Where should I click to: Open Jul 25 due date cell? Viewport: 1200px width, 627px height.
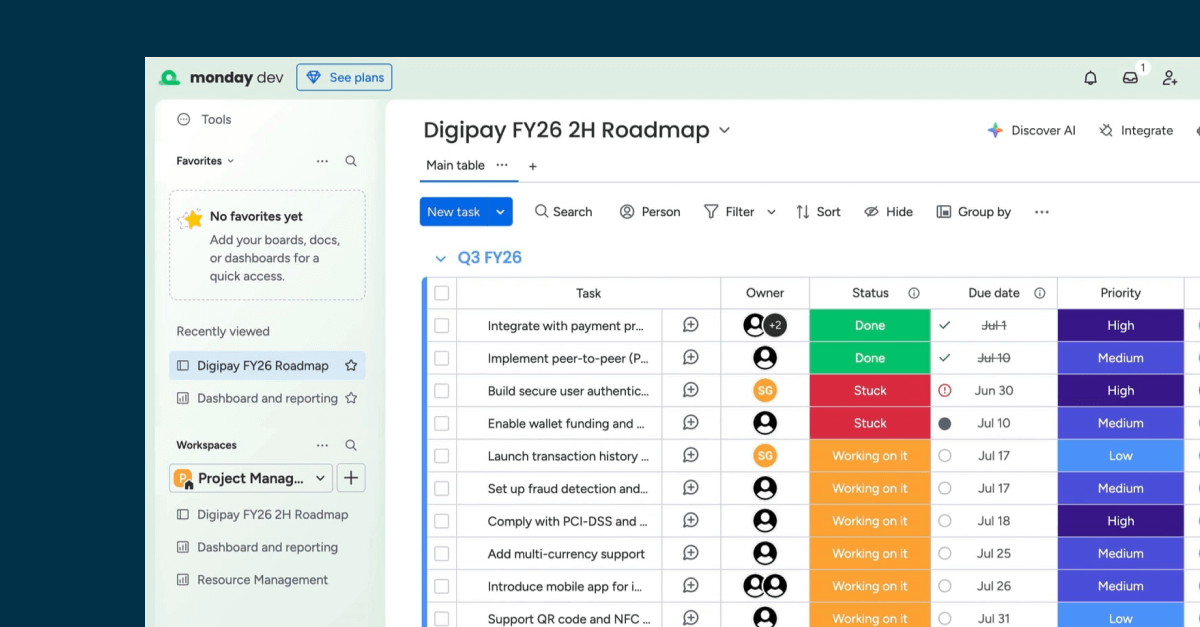[994, 554]
